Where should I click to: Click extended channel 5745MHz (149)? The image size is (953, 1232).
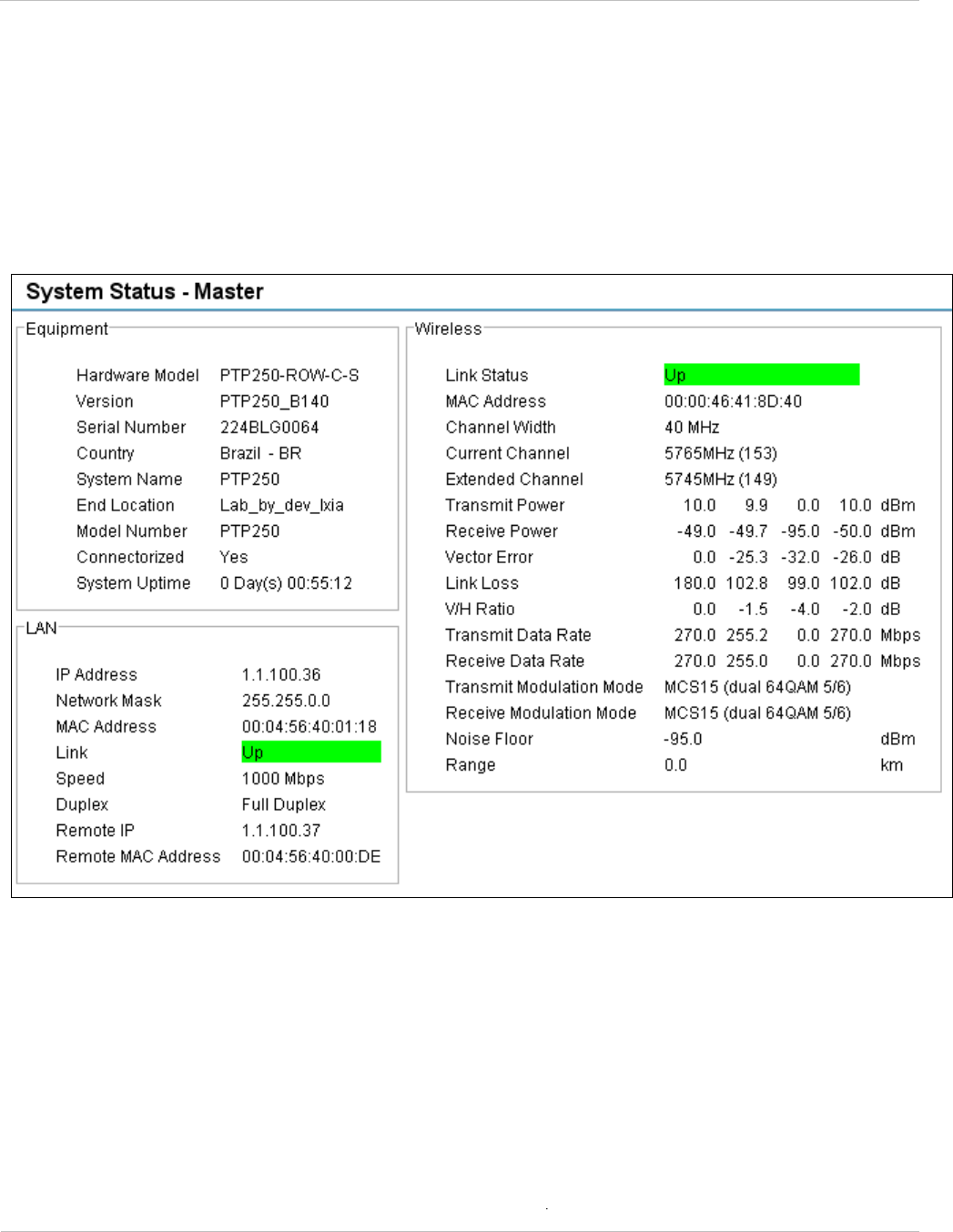pos(721,479)
